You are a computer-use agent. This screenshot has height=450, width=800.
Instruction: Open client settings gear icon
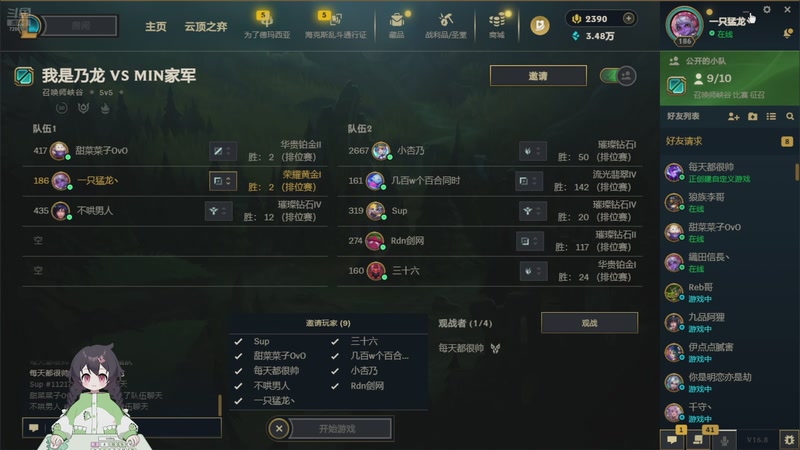767,10
